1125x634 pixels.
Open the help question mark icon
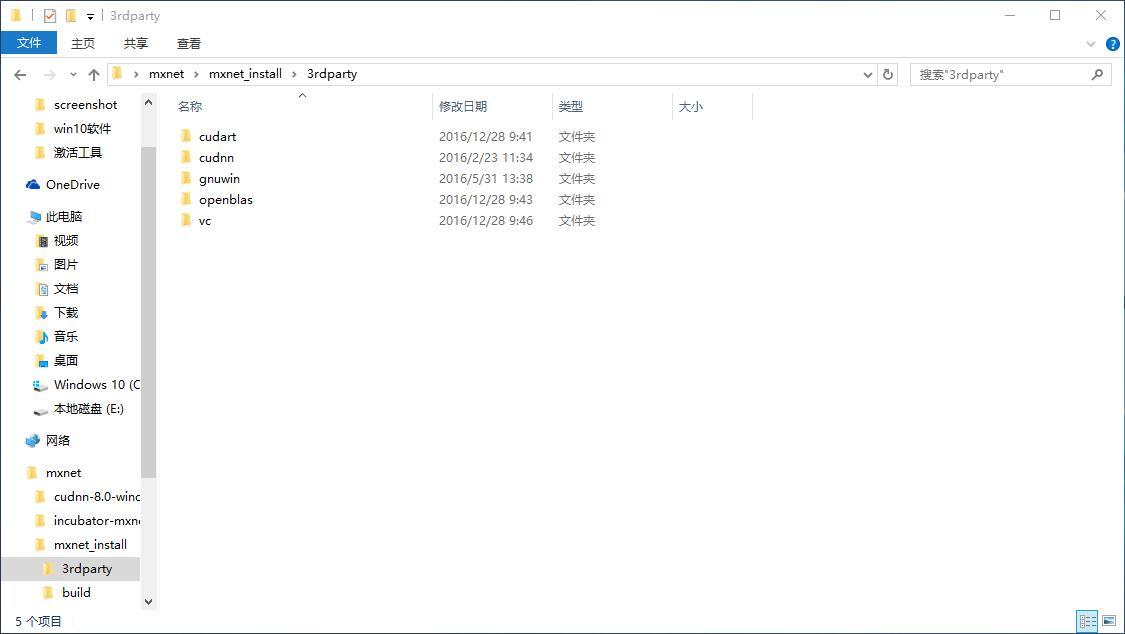coord(1112,43)
